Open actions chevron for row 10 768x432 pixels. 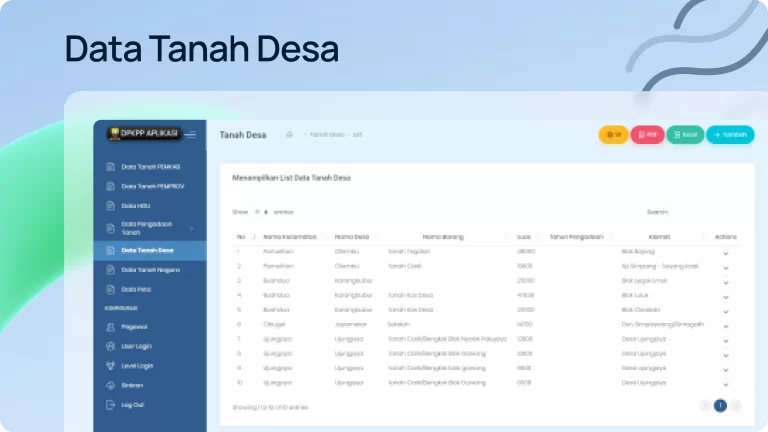(x=726, y=384)
